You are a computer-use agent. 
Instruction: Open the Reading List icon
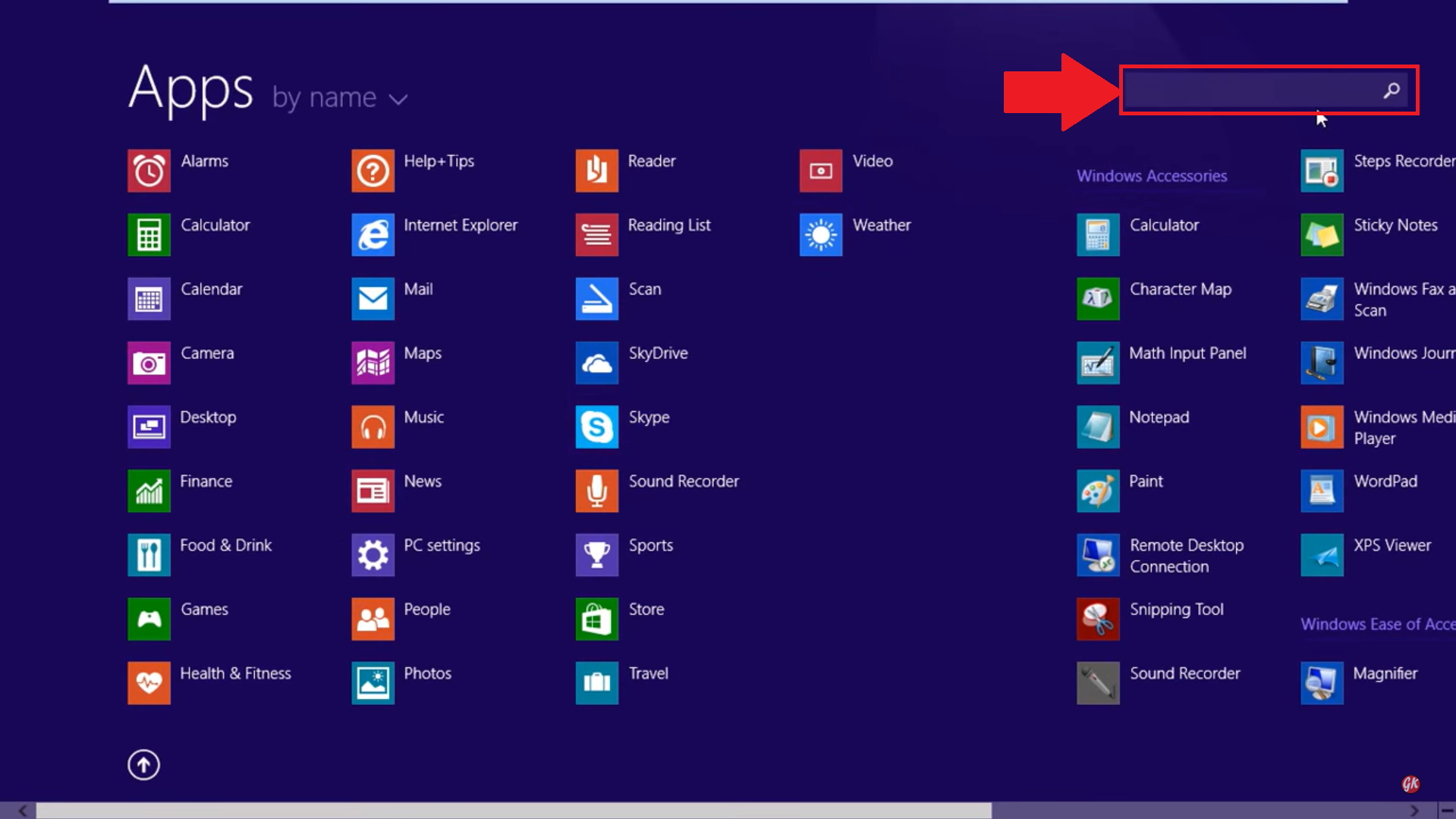pos(596,235)
